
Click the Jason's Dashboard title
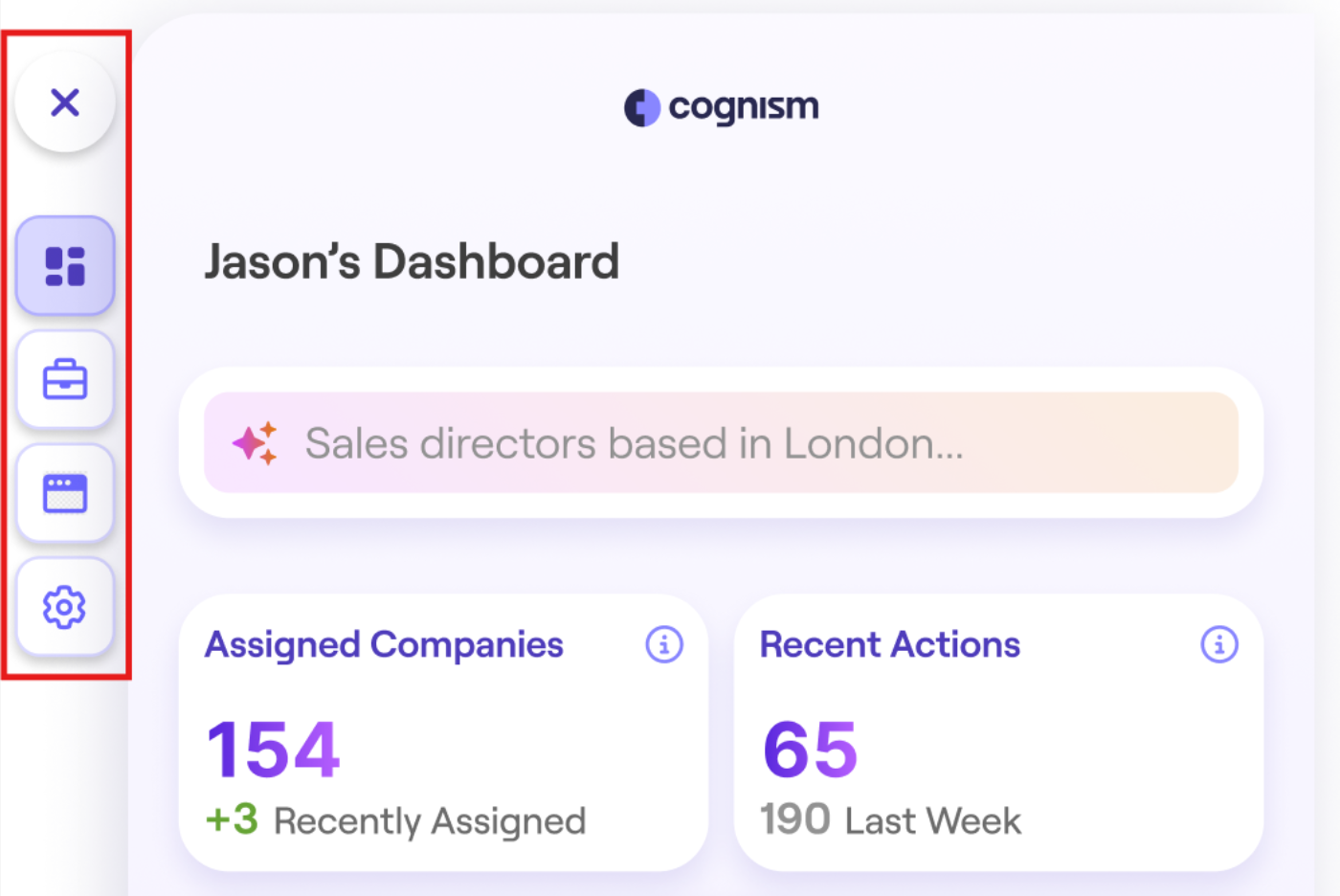413,261
